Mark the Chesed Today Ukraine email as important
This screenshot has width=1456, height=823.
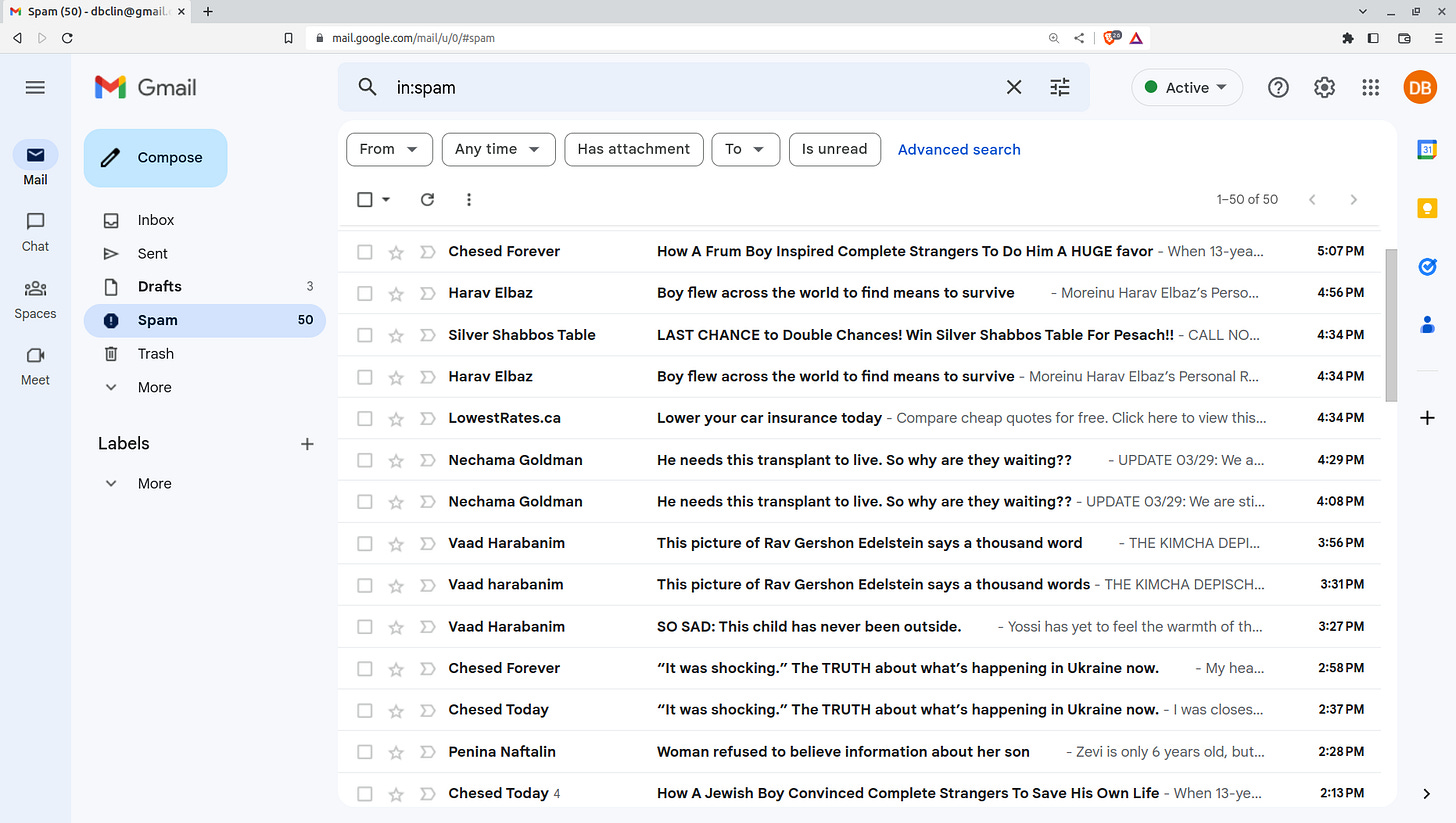tap(428, 710)
